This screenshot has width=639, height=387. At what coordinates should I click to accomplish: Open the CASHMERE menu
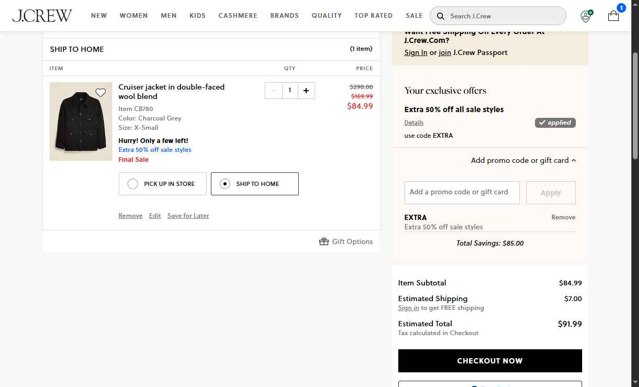(238, 15)
